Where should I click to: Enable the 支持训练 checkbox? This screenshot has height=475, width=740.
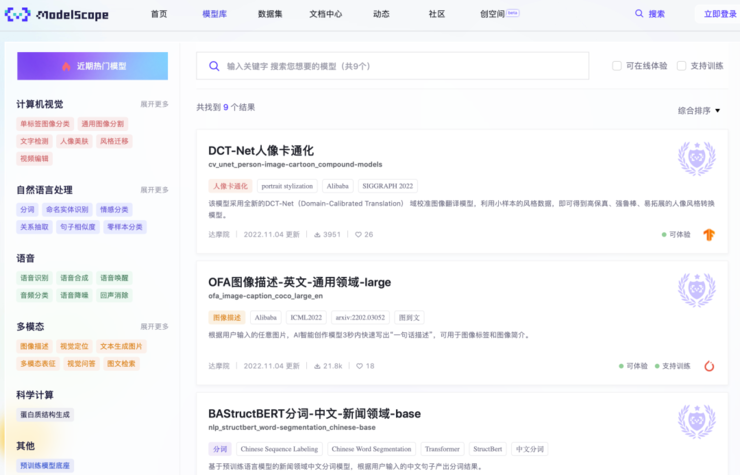(681, 66)
